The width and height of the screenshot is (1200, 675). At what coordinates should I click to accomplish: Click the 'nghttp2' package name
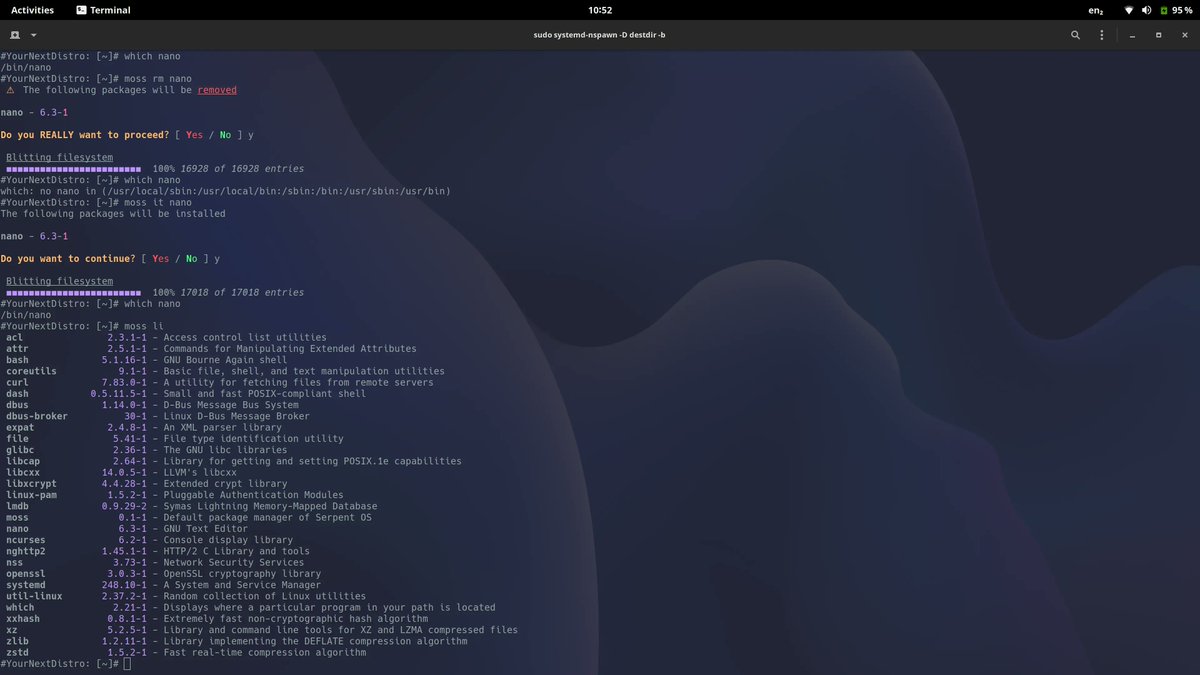tap(25, 551)
